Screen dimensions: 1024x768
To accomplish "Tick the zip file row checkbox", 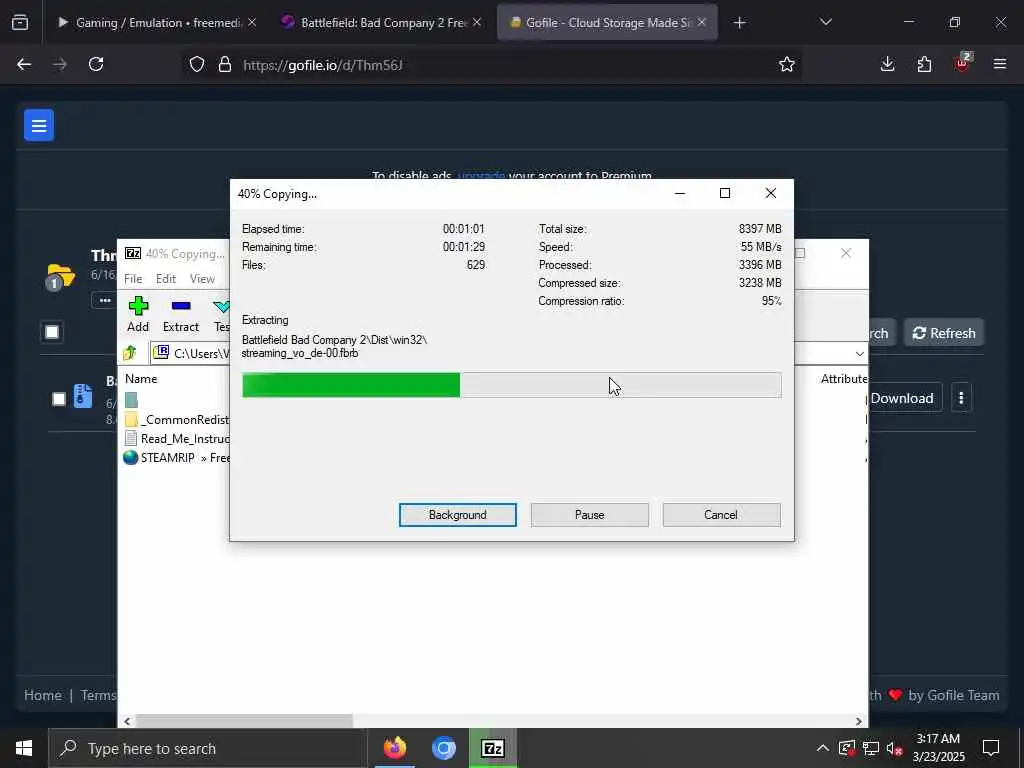I will pyautogui.click(x=59, y=398).
